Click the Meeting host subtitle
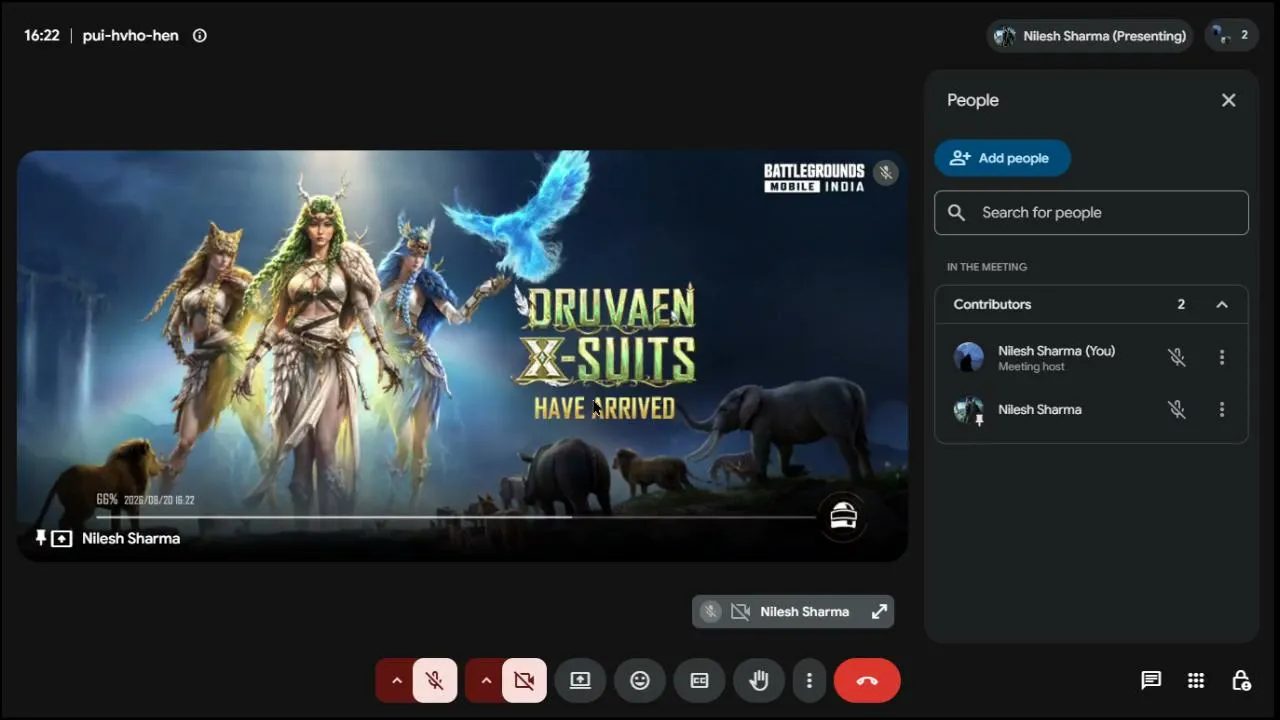The height and width of the screenshot is (720, 1280). click(x=1031, y=367)
